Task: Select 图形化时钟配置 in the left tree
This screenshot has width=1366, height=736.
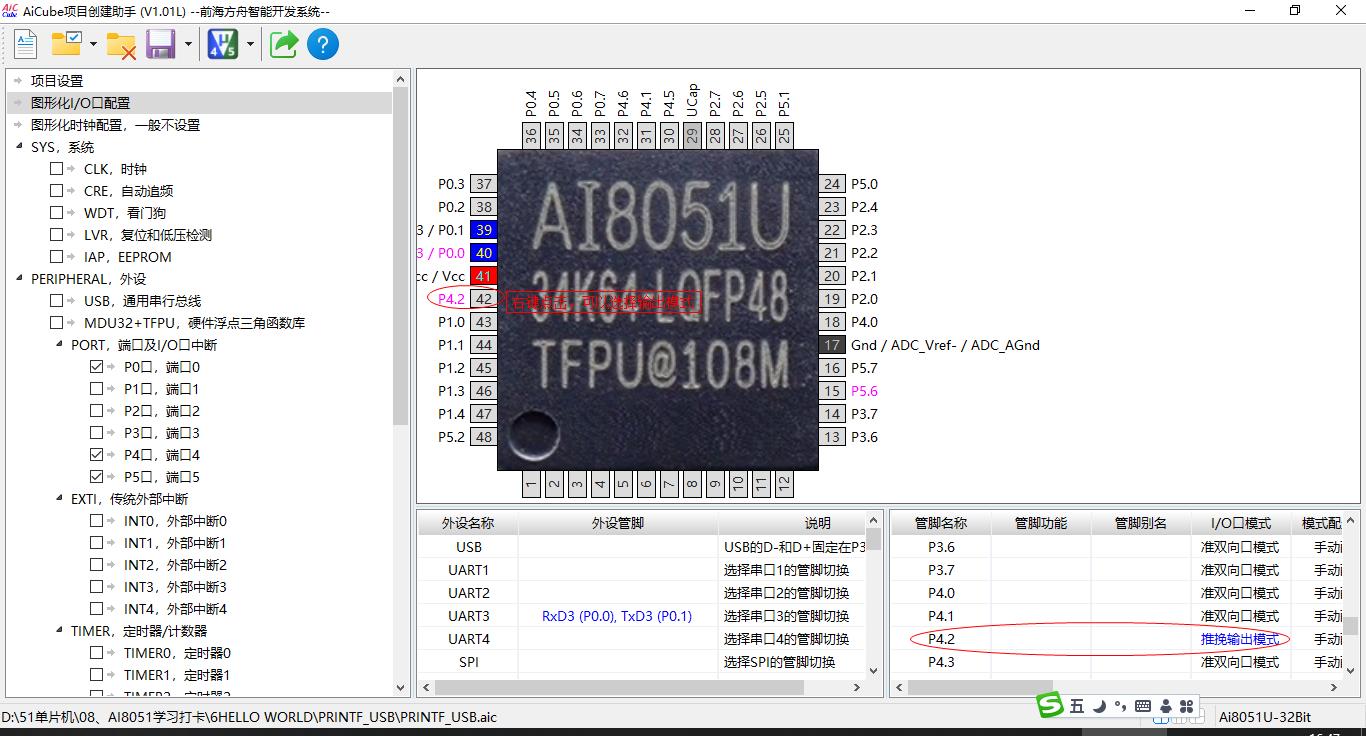Action: [x=115, y=125]
